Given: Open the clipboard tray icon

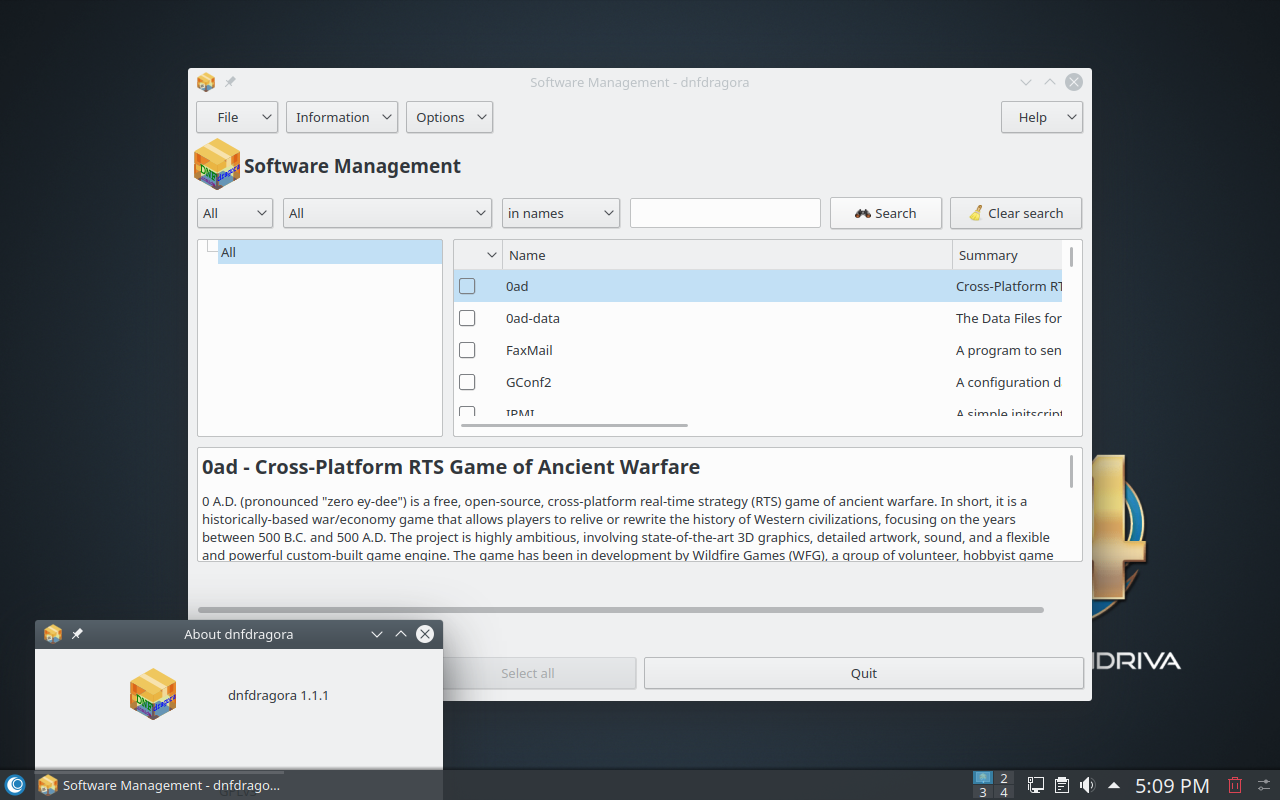Looking at the screenshot, I should pyautogui.click(x=1062, y=785).
